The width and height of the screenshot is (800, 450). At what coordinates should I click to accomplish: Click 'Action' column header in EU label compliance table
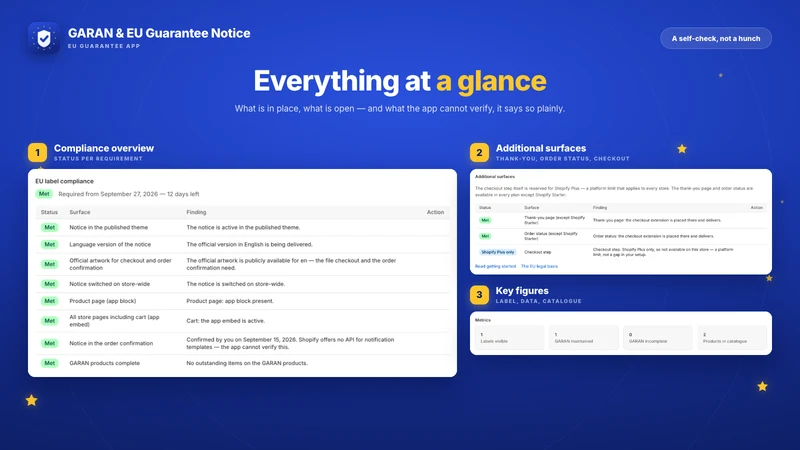(x=435, y=212)
